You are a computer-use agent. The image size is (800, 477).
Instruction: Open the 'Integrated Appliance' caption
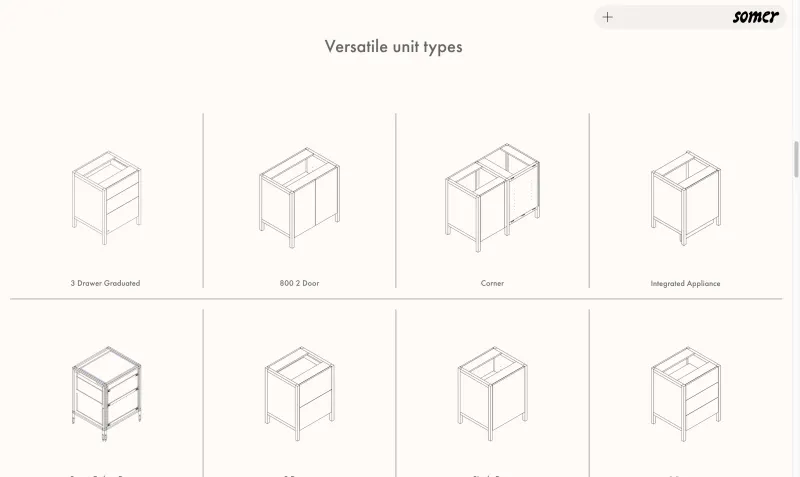[x=685, y=283]
